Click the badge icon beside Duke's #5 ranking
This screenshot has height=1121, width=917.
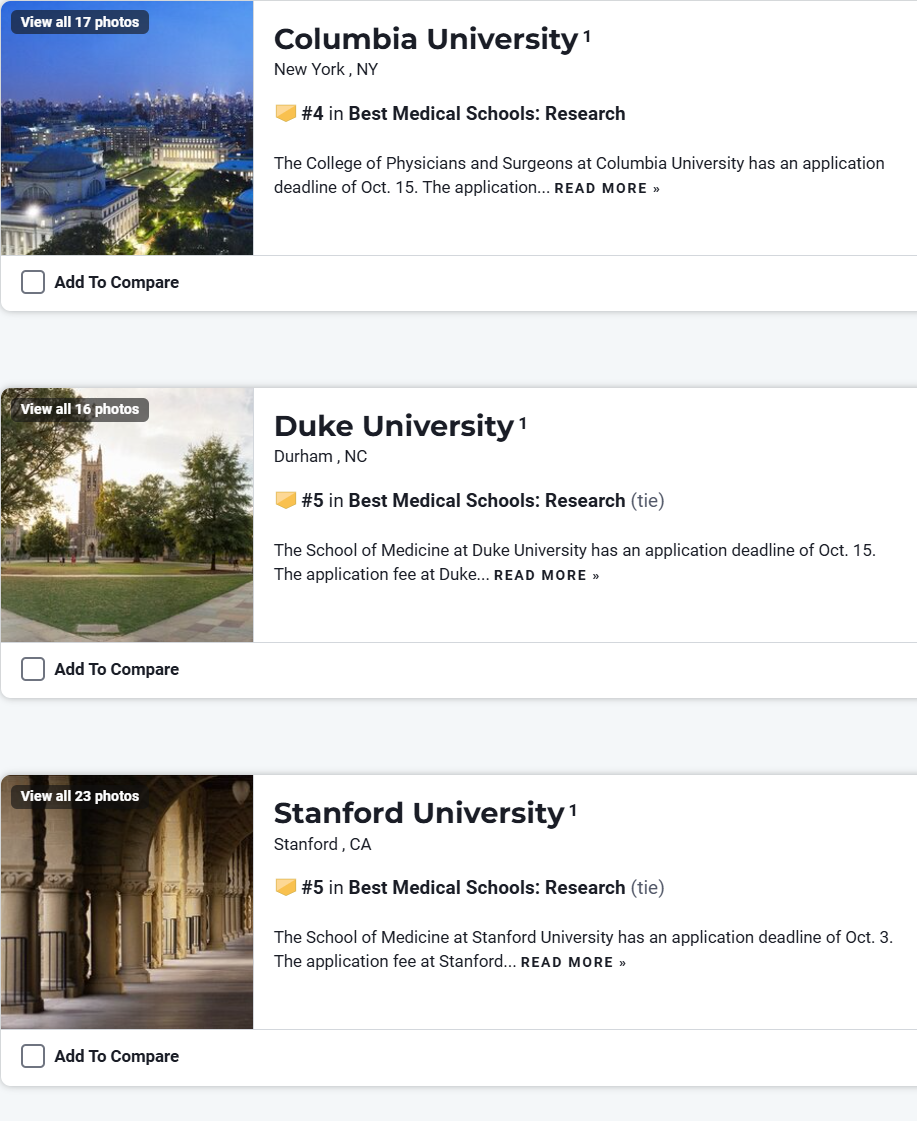pyautogui.click(x=285, y=501)
